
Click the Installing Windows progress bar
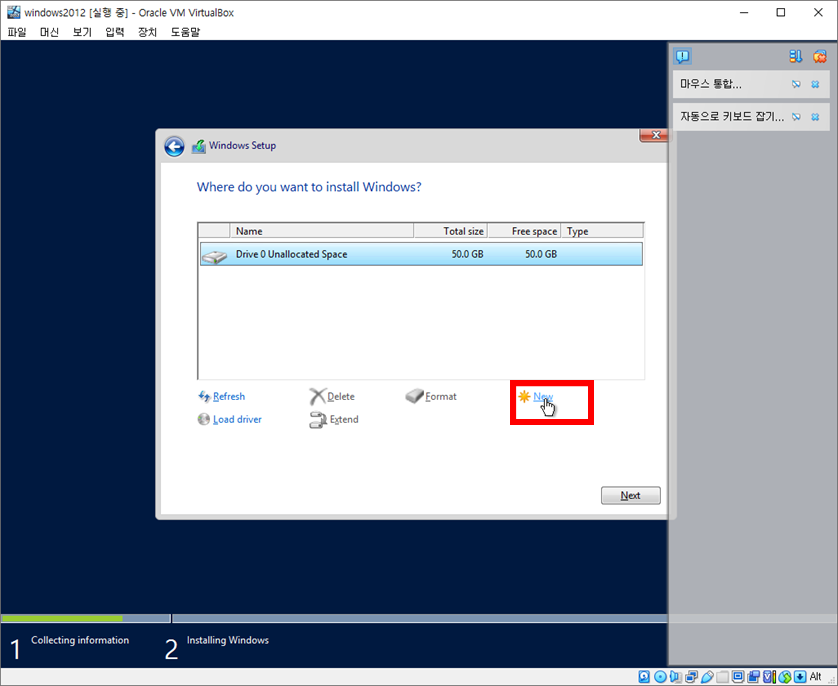click(420, 619)
